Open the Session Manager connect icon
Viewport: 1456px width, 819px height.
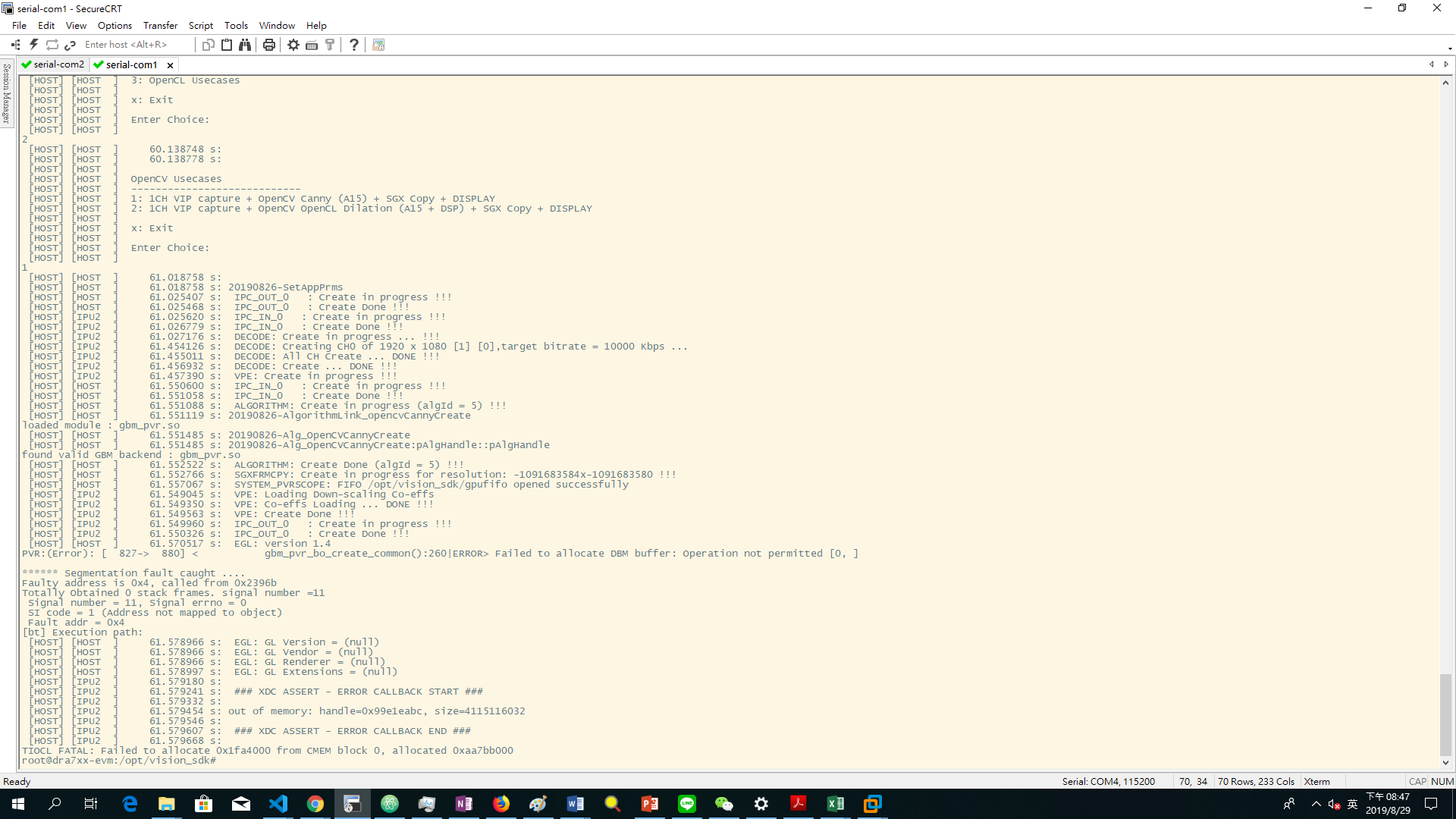pyautogui.click(x=16, y=45)
